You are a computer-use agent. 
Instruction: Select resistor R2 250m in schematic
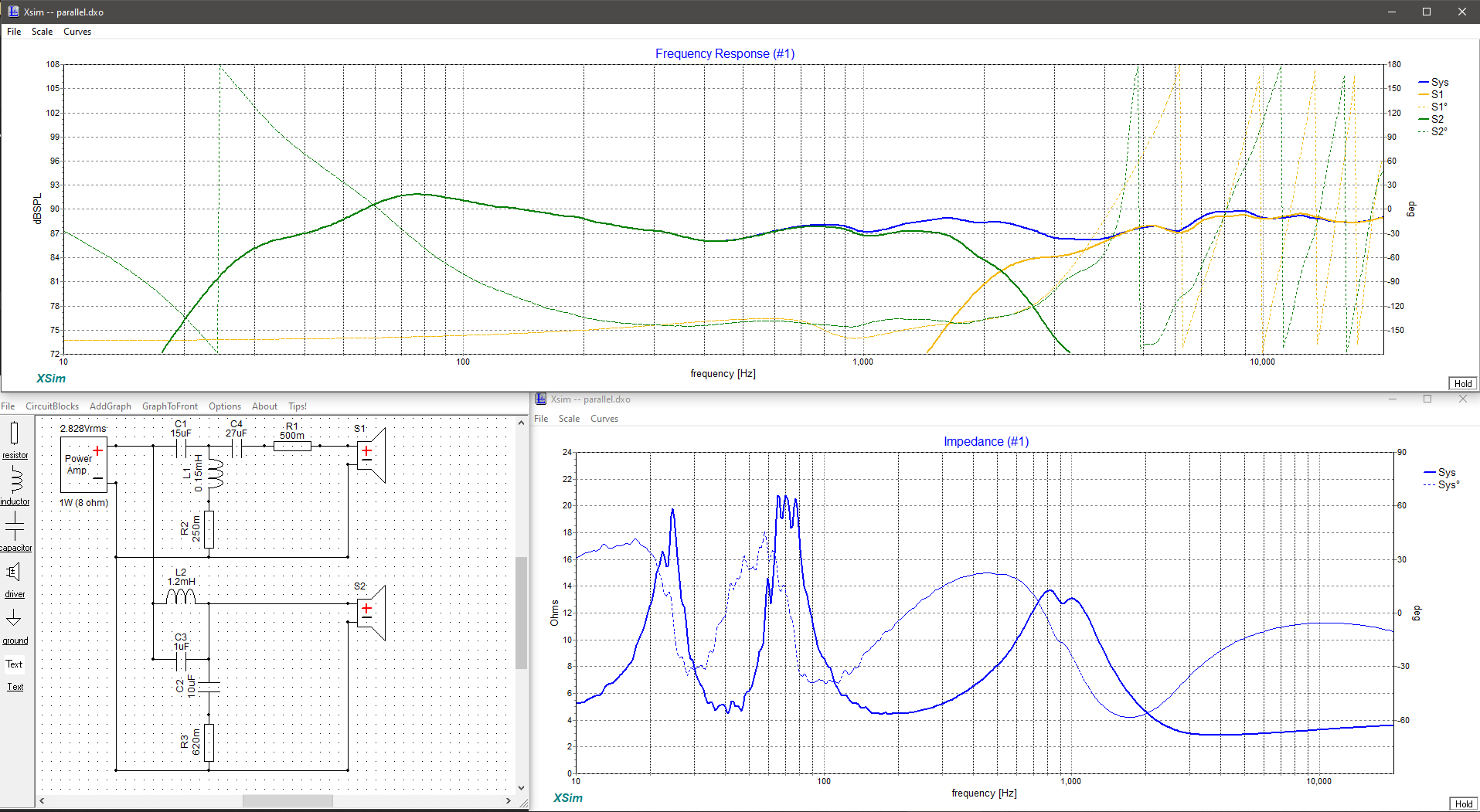coord(209,529)
